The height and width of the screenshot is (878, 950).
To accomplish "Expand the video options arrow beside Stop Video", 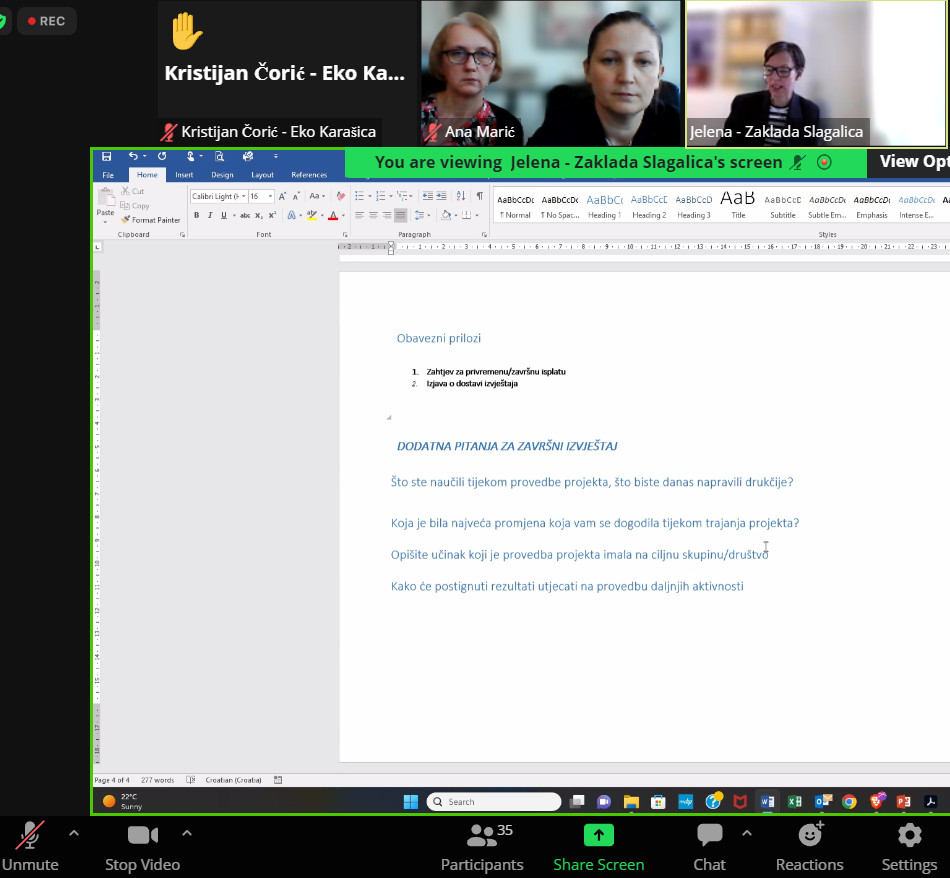I will point(186,833).
